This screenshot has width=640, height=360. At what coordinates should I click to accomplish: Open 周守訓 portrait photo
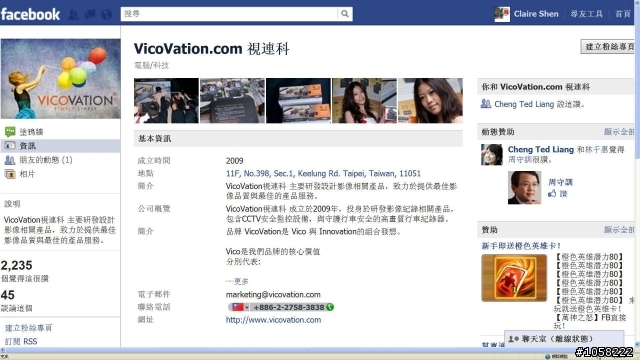pos(524,188)
